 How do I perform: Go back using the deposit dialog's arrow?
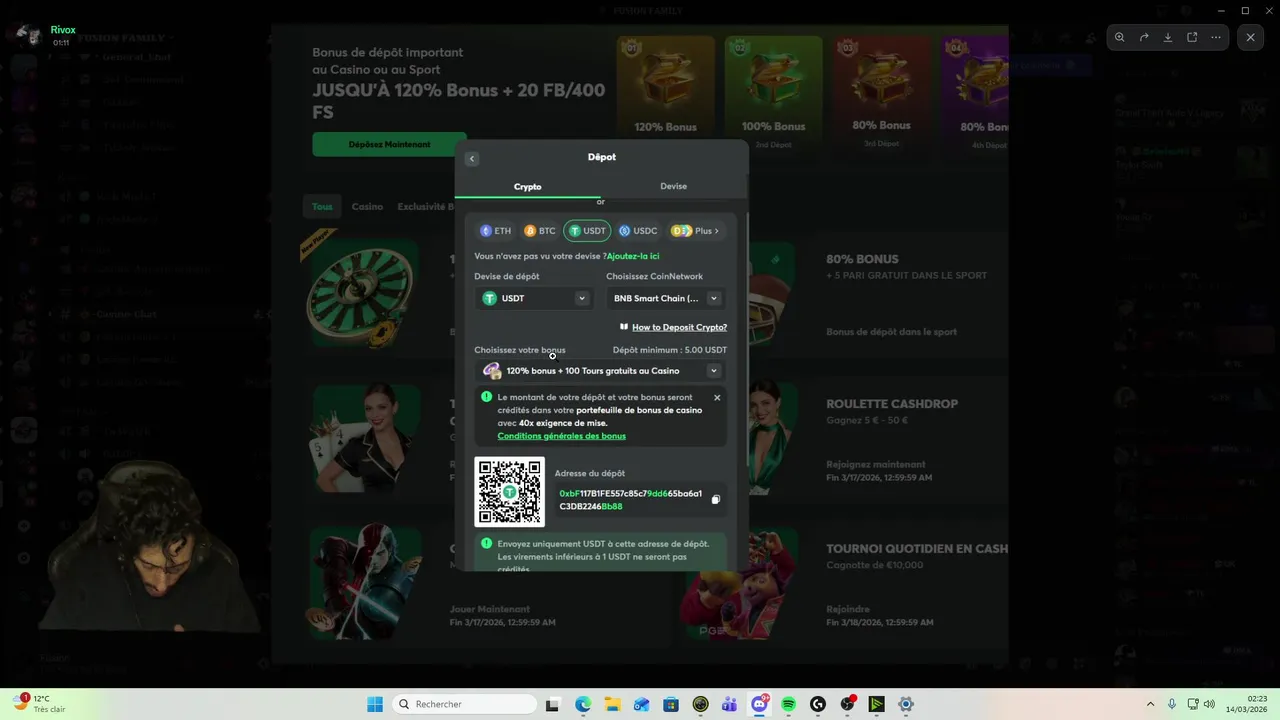click(x=472, y=158)
